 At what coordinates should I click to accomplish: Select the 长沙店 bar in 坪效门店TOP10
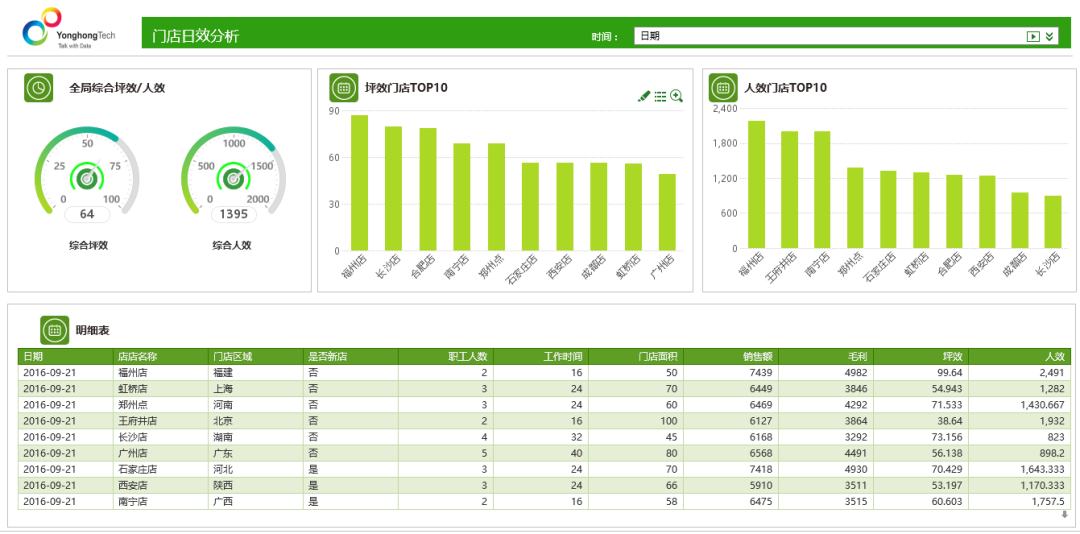click(393, 188)
